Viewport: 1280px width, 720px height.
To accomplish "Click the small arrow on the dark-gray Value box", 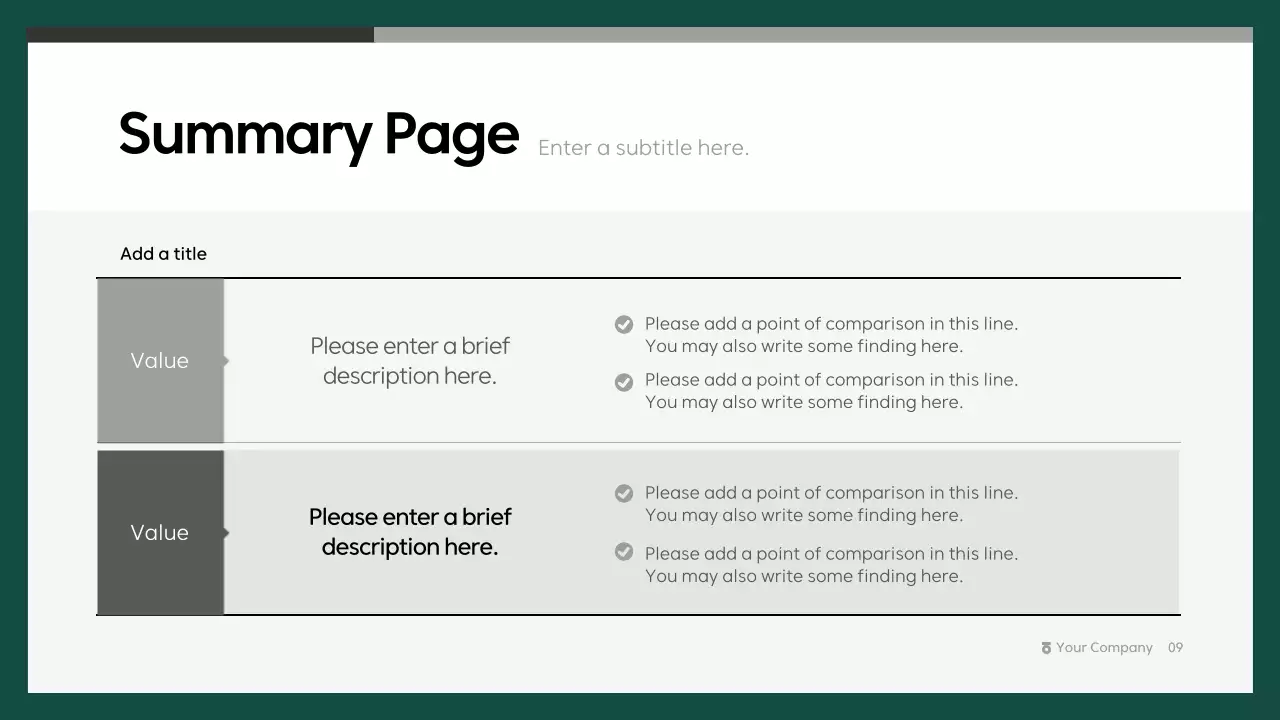I will click(226, 533).
